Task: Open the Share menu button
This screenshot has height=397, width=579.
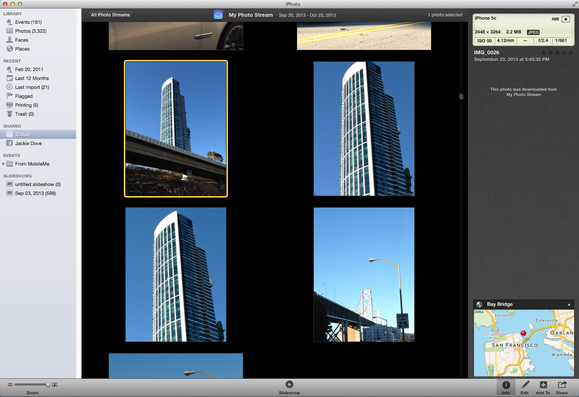Action: click(562, 387)
